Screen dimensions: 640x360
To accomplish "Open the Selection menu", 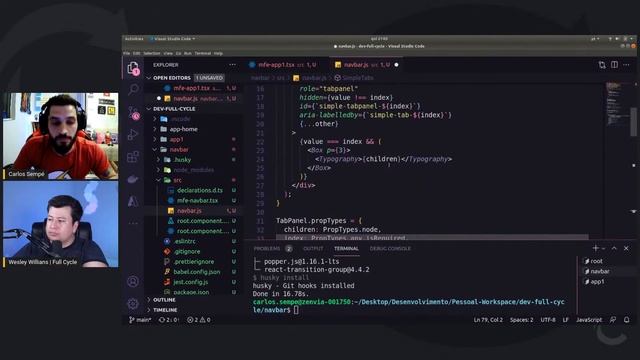I will (151, 53).
